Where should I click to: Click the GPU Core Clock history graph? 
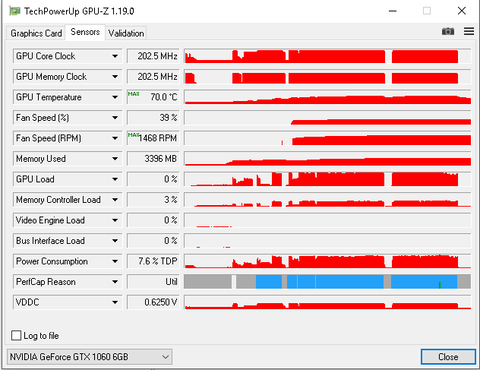pyautogui.click(x=328, y=56)
